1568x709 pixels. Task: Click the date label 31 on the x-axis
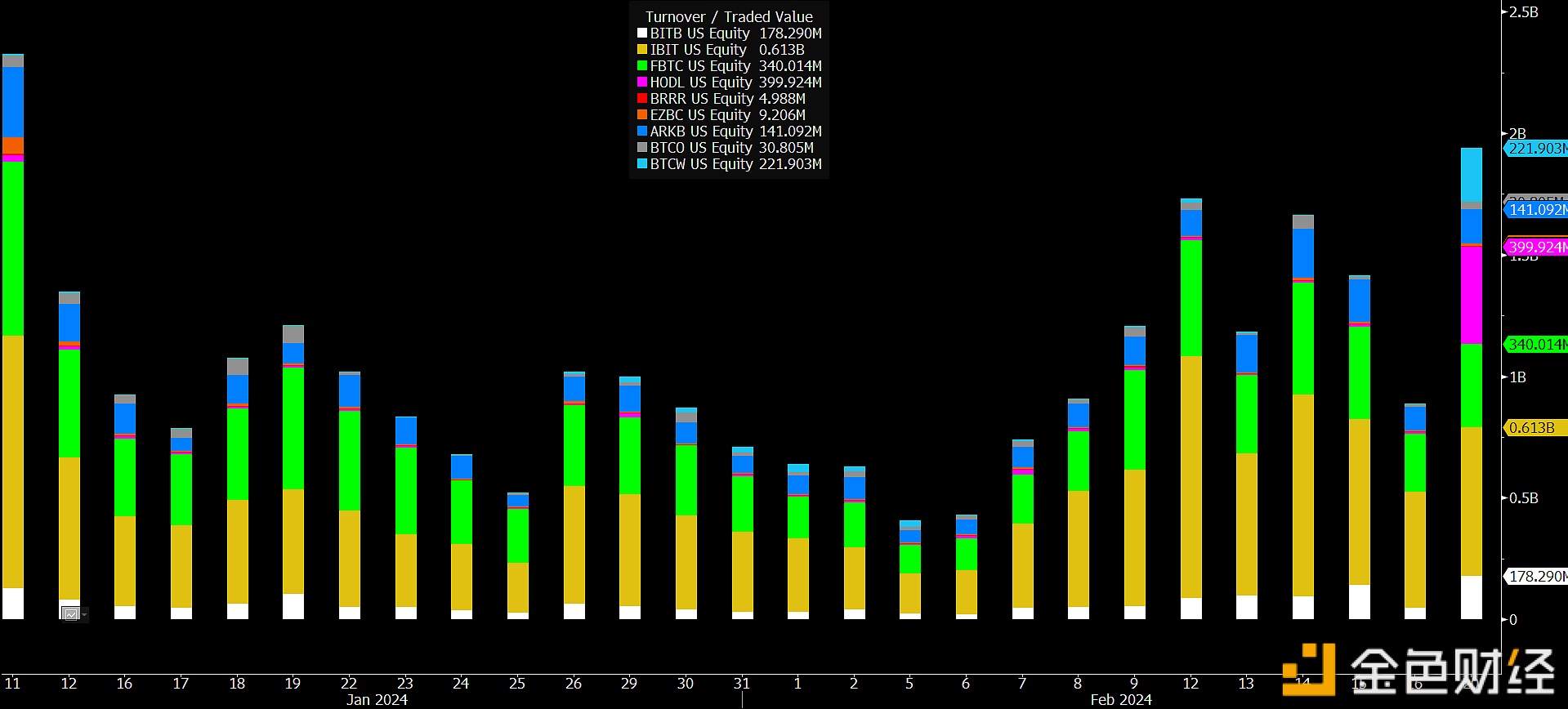click(x=742, y=684)
